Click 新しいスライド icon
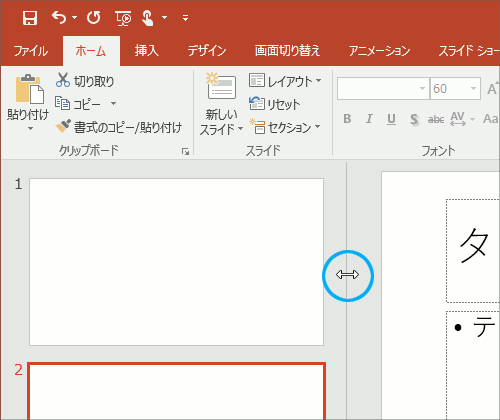The image size is (500, 420). pos(221,86)
